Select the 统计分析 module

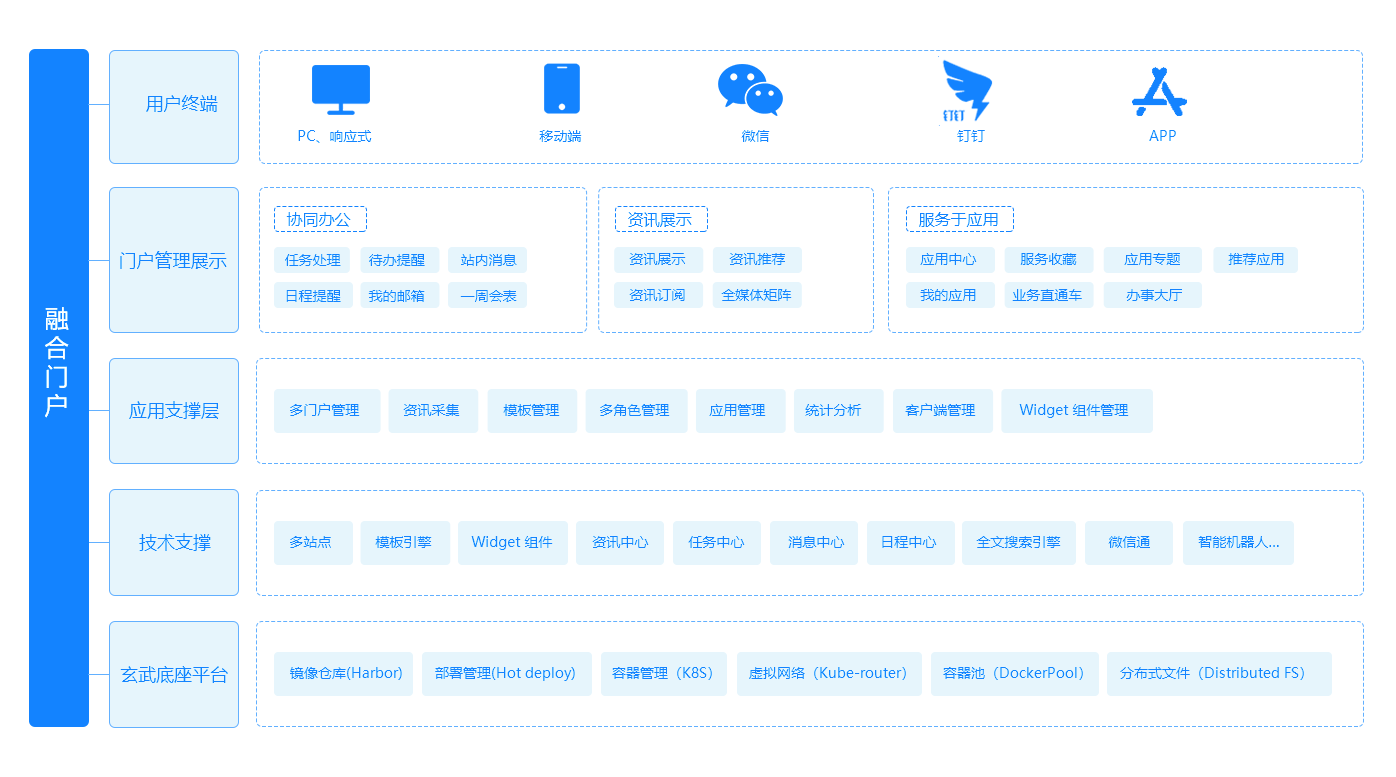click(838, 411)
